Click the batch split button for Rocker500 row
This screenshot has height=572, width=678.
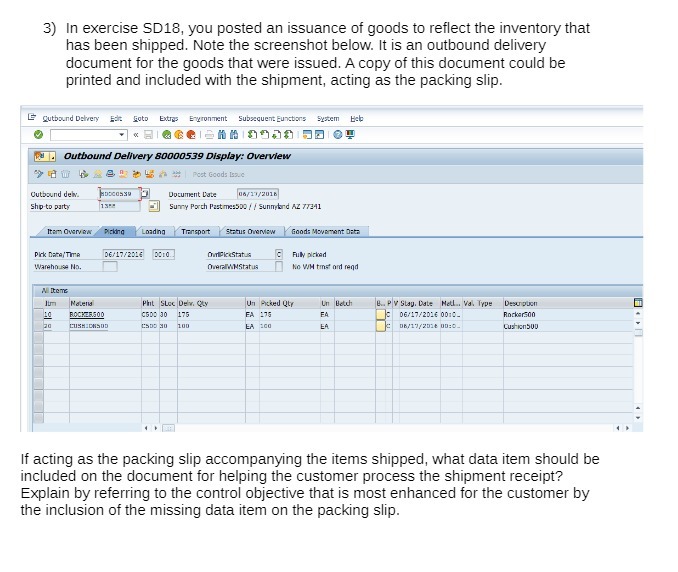381,314
